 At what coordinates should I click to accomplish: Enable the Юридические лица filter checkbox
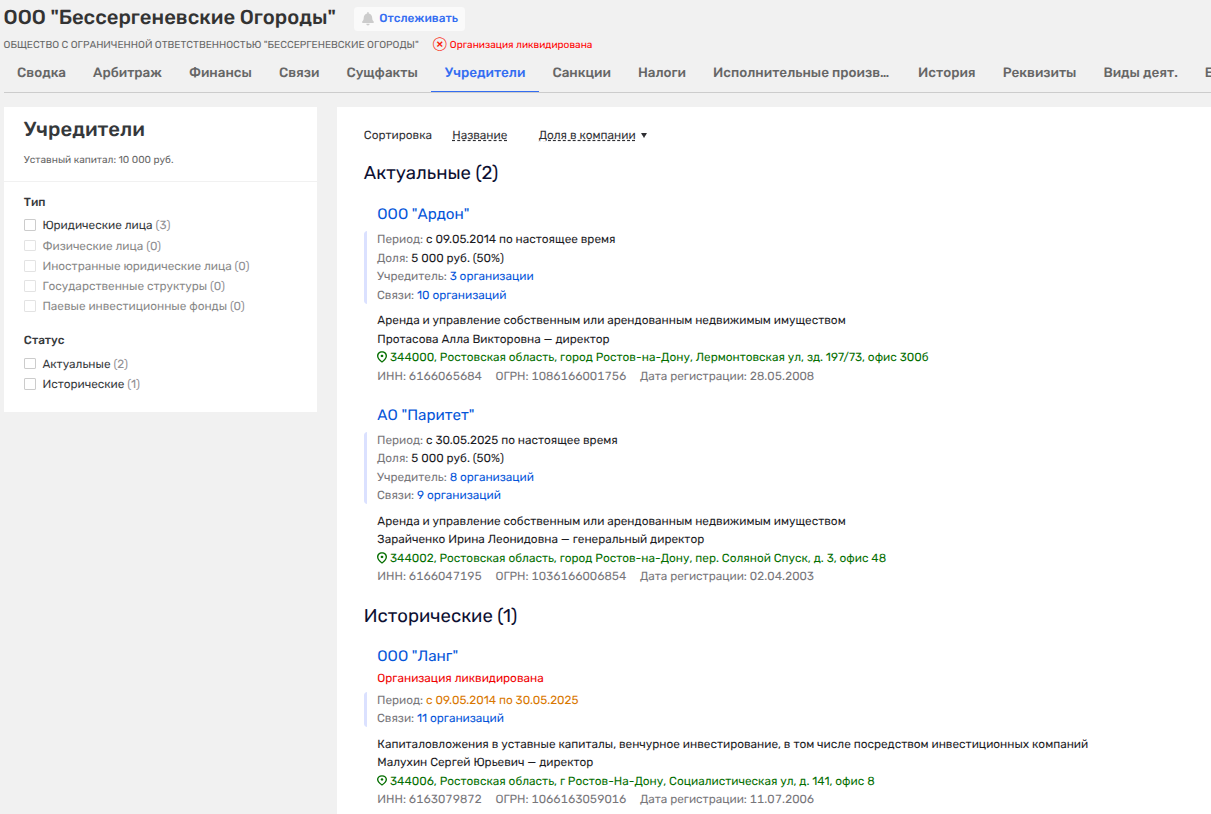click(x=30, y=225)
